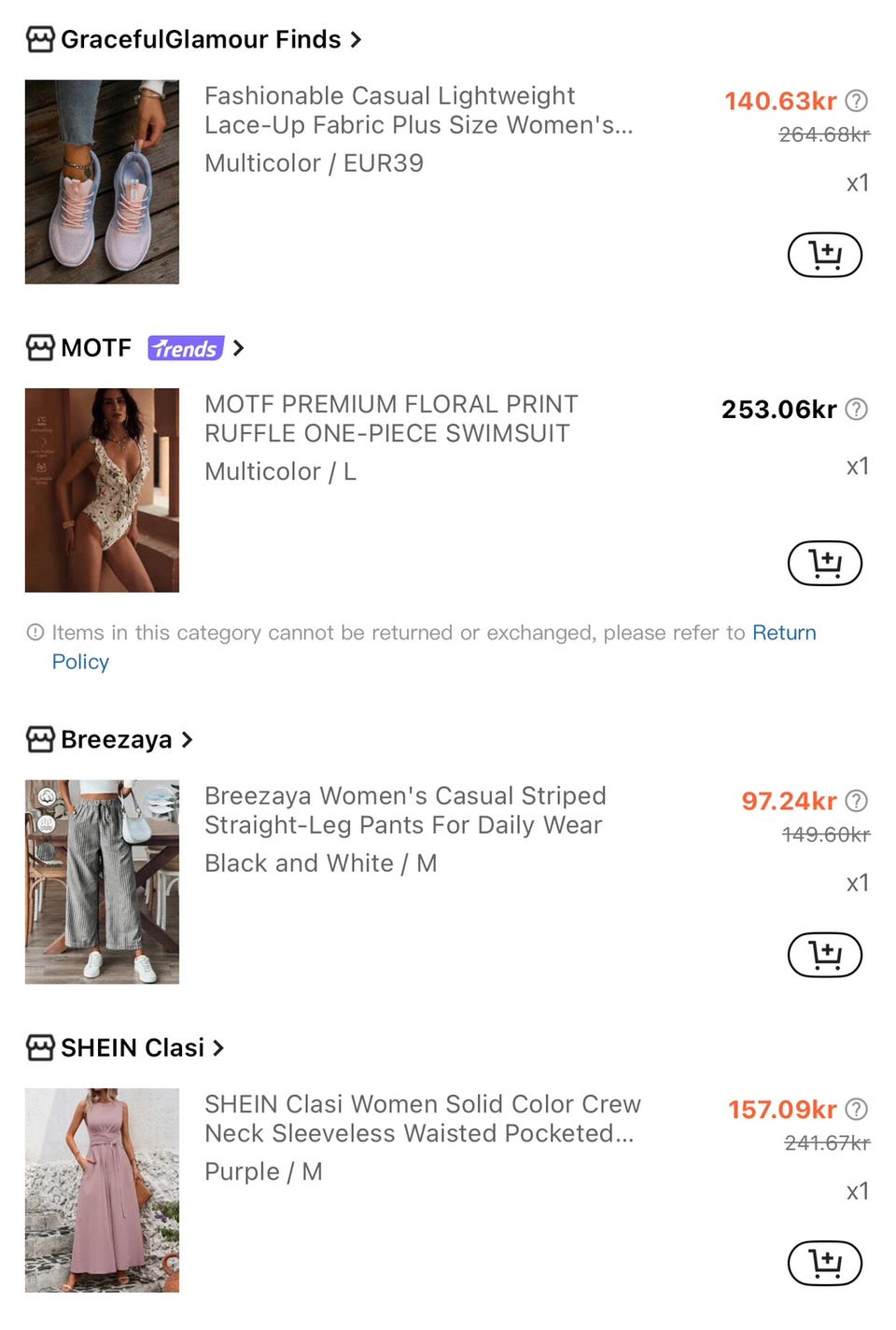Open the SHEIN Clasi store page
Viewport: 896px width, 1330px height.
(125, 1047)
